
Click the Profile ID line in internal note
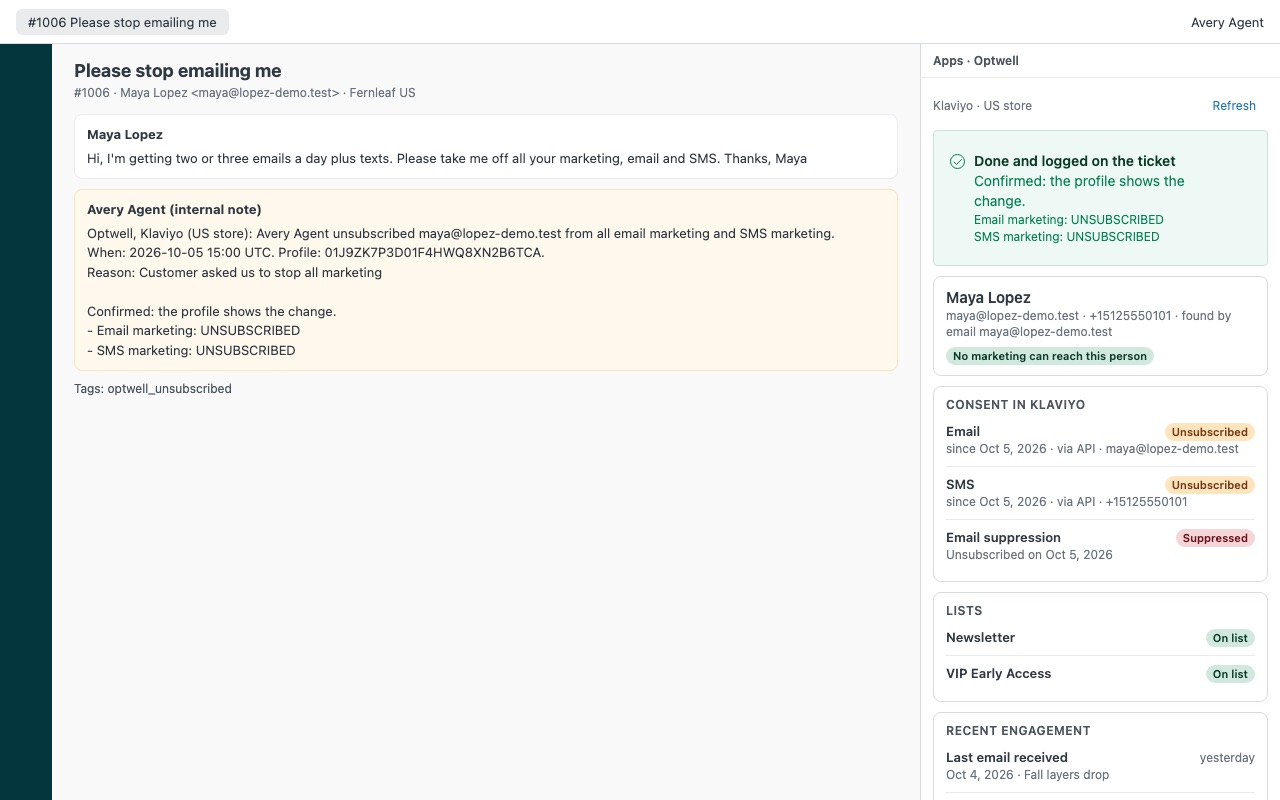[x=316, y=253]
